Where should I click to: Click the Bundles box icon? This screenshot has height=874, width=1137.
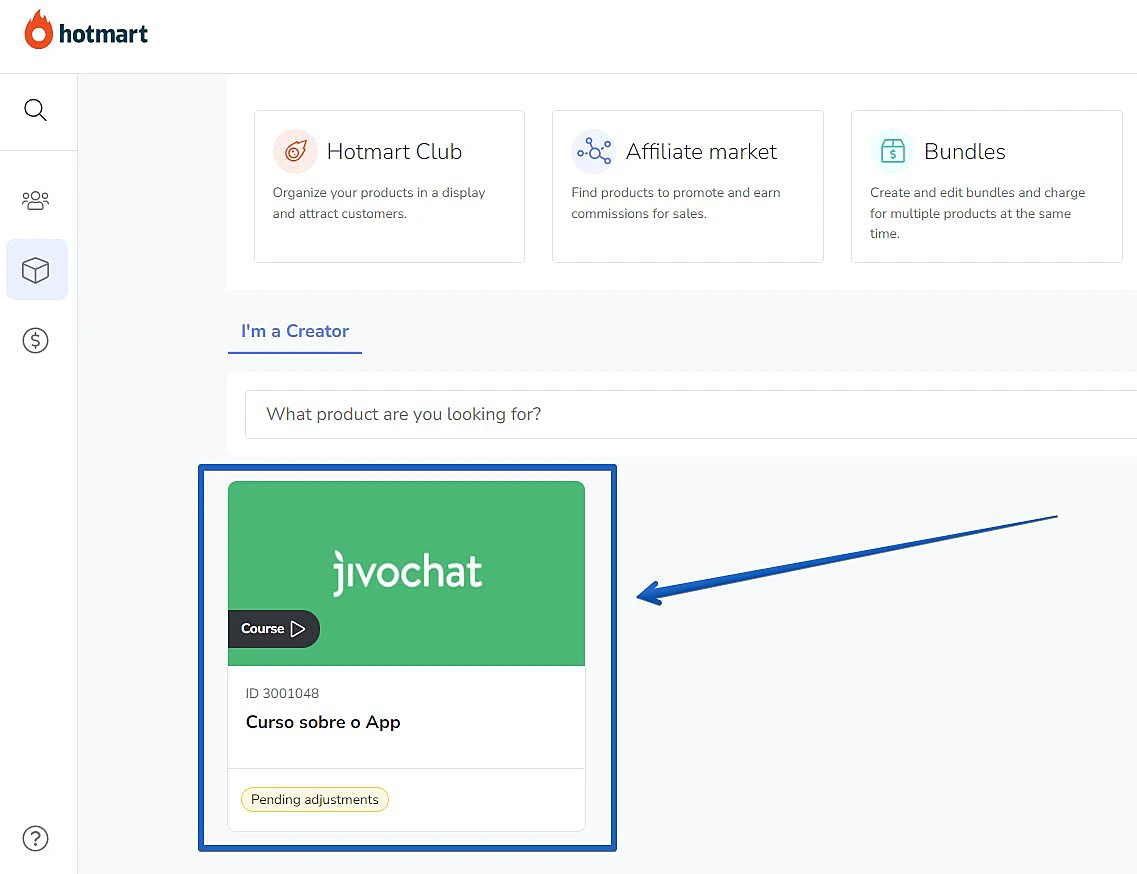[892, 152]
